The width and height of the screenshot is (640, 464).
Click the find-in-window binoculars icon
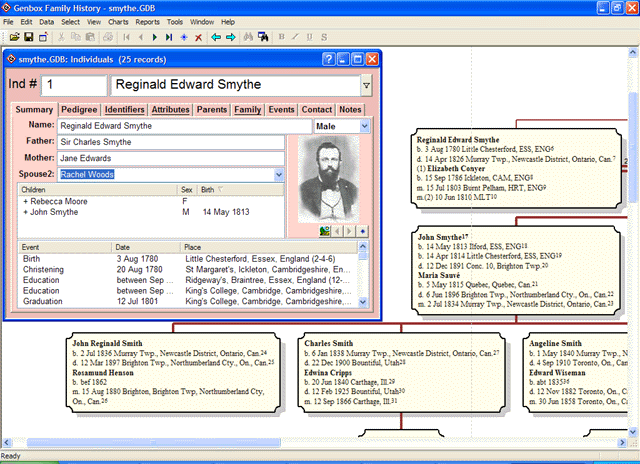(x=263, y=37)
